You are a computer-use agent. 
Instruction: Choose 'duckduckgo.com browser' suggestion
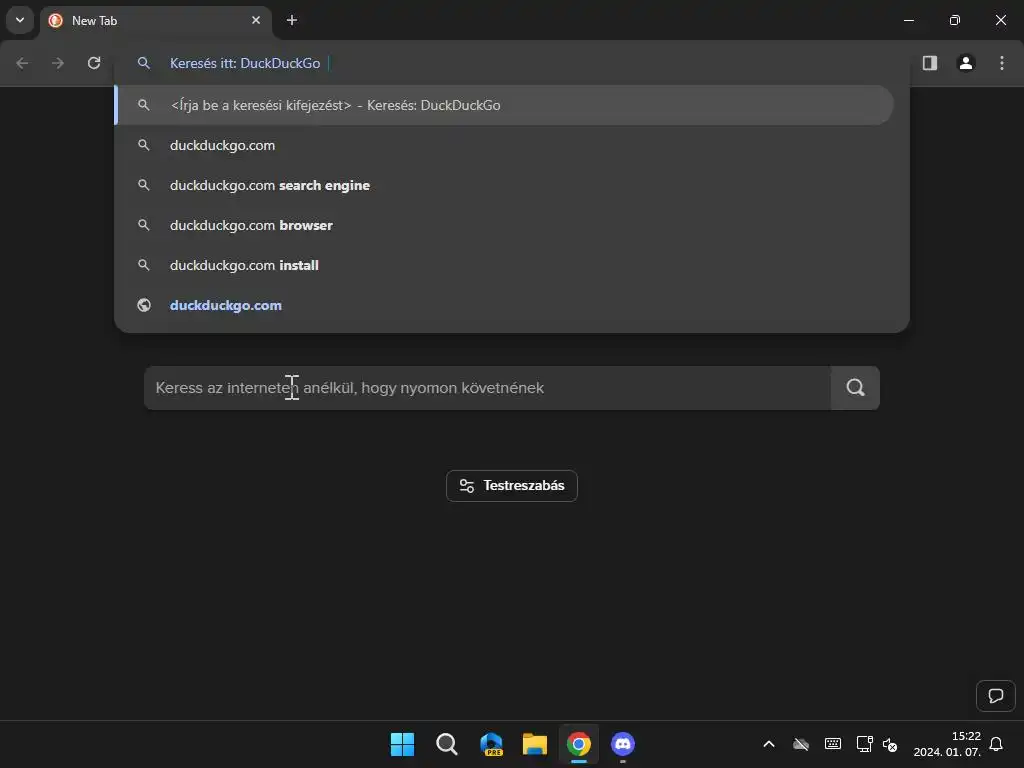click(504, 225)
